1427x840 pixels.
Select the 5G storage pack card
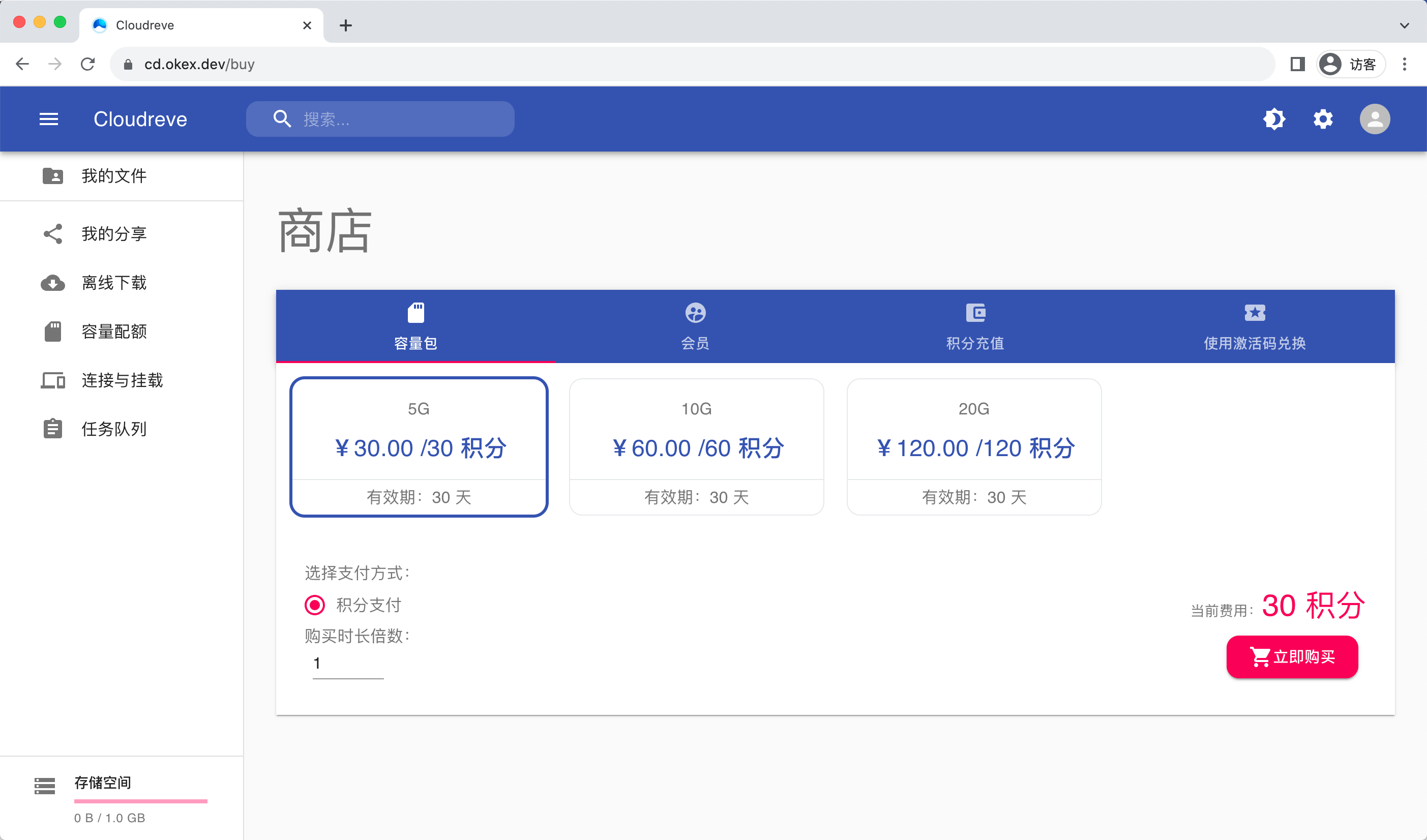[419, 447]
